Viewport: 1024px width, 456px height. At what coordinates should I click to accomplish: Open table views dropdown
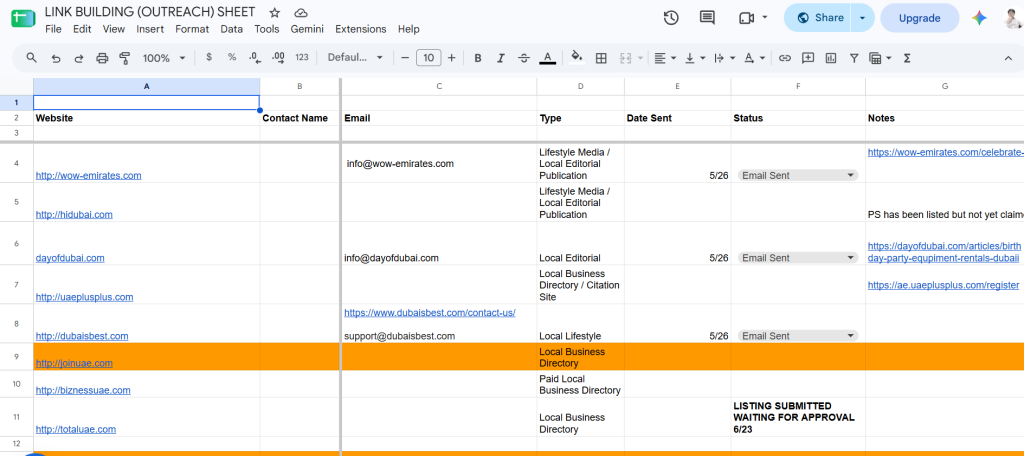[880, 58]
